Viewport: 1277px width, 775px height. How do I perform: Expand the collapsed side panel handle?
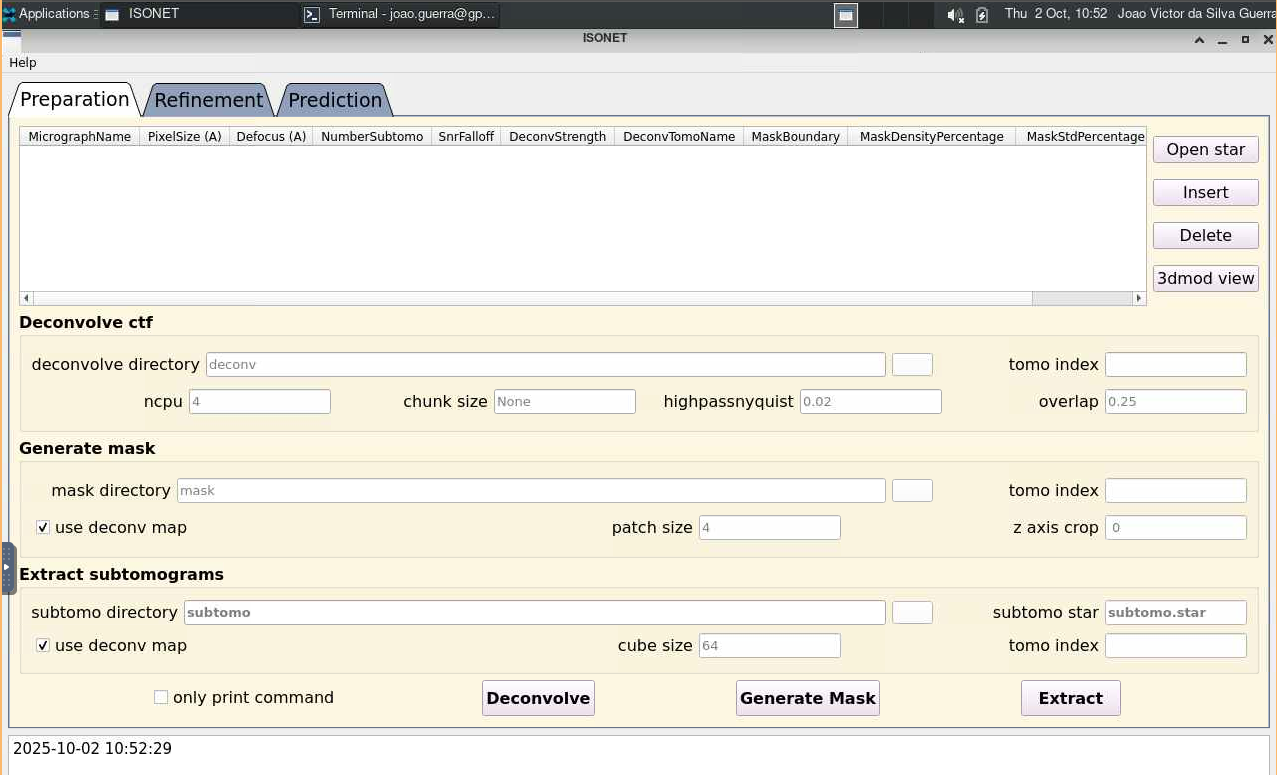coord(7,566)
